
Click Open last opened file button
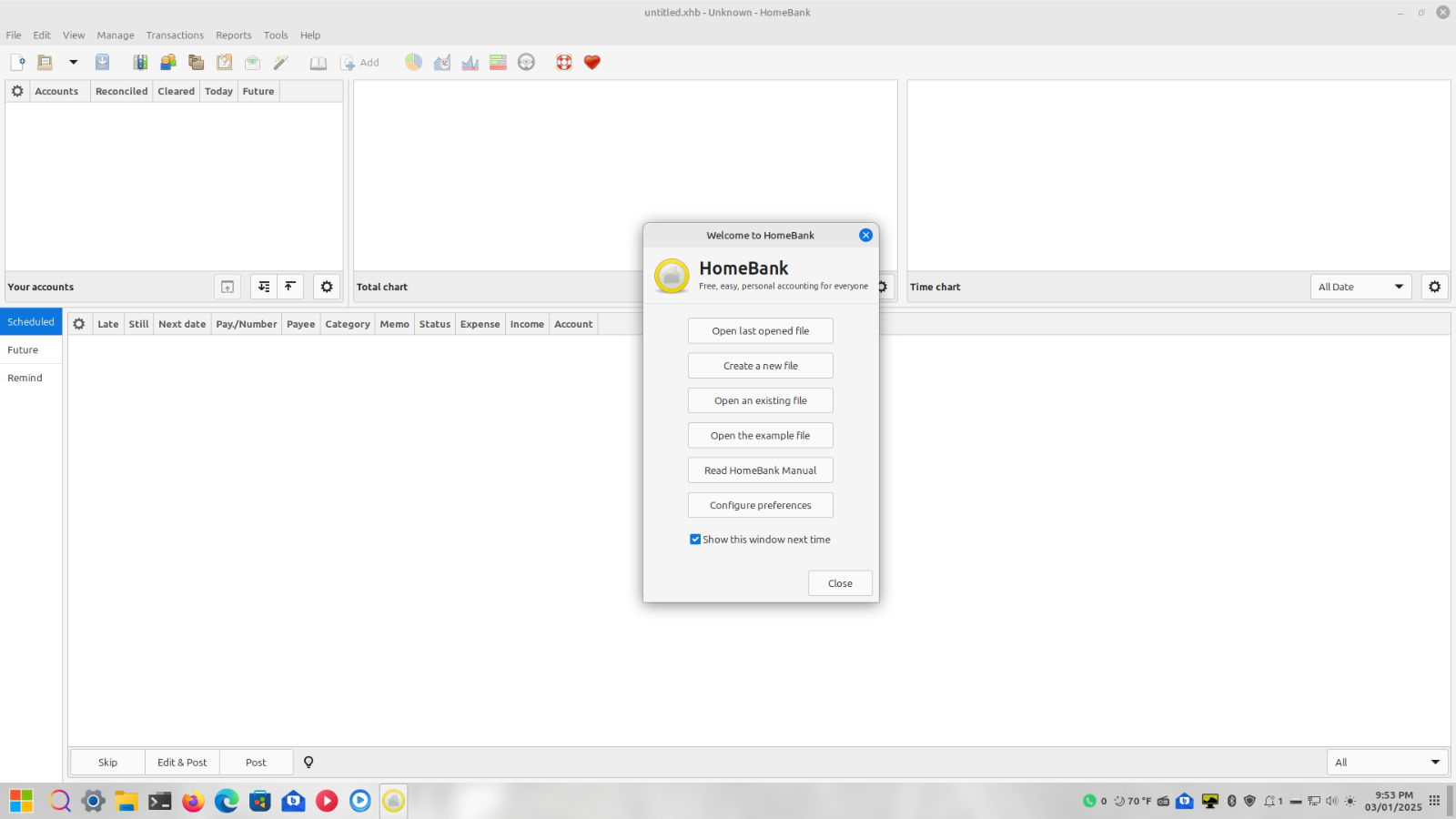(x=761, y=331)
